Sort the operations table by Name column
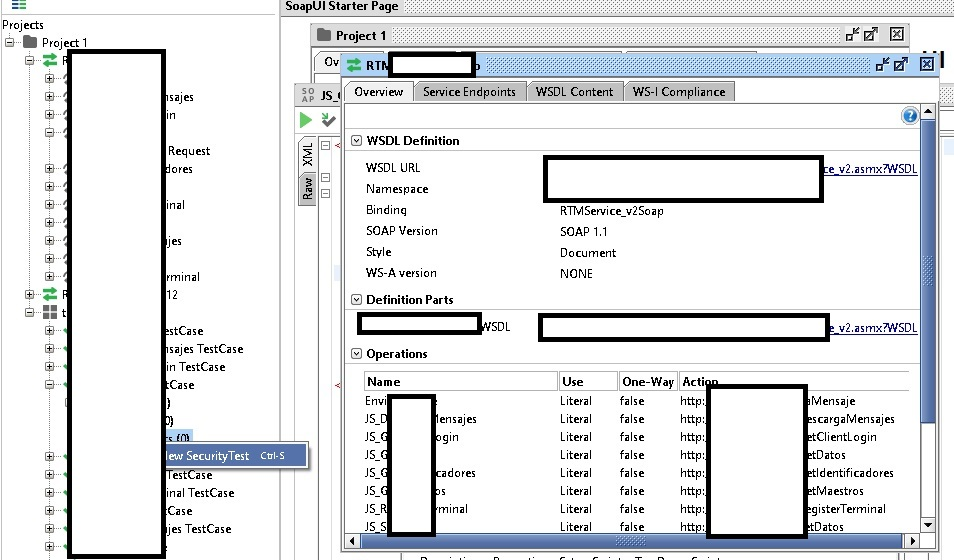Image resolution: width=954 pixels, height=560 pixels. pos(460,381)
